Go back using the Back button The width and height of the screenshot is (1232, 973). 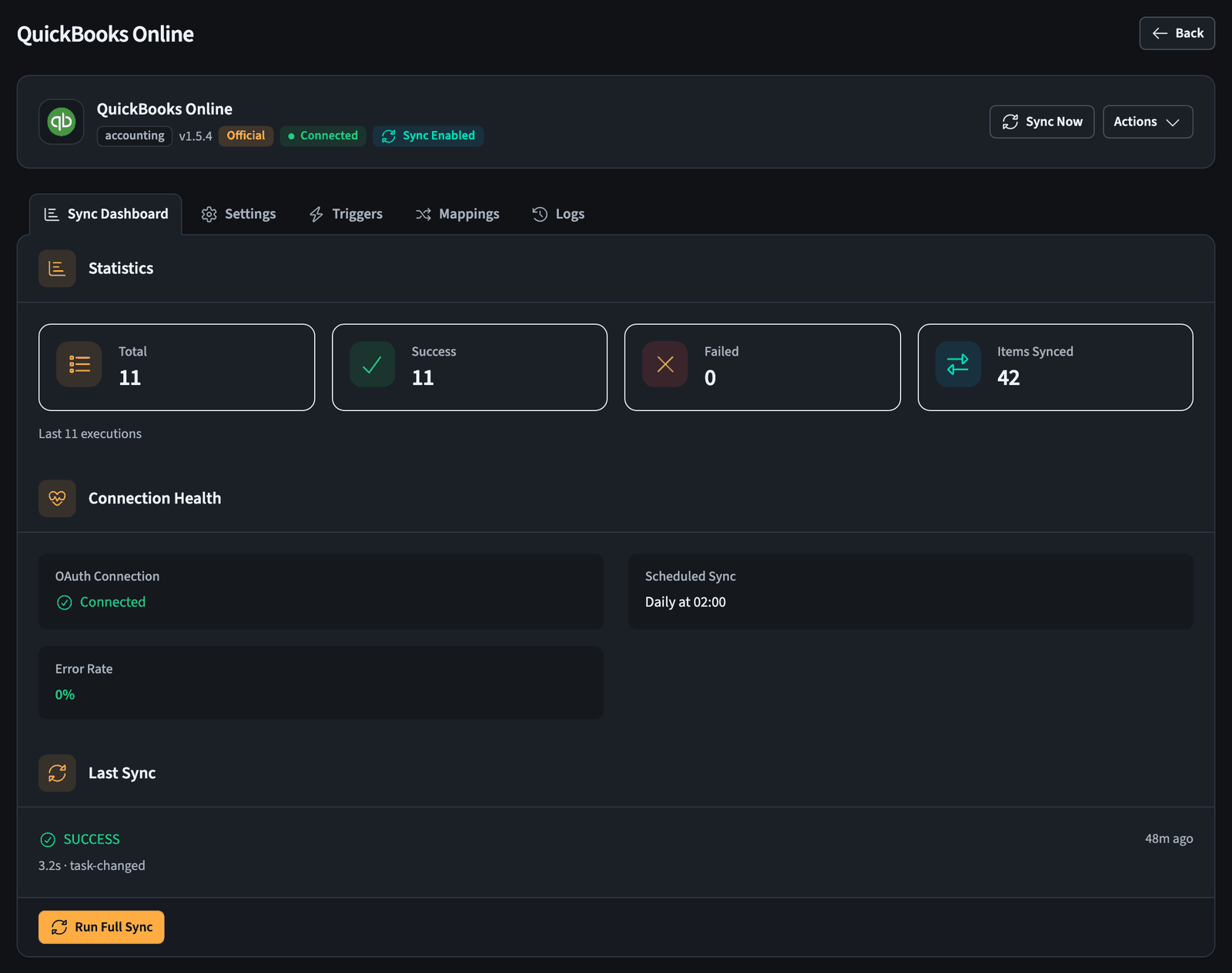[x=1177, y=33]
